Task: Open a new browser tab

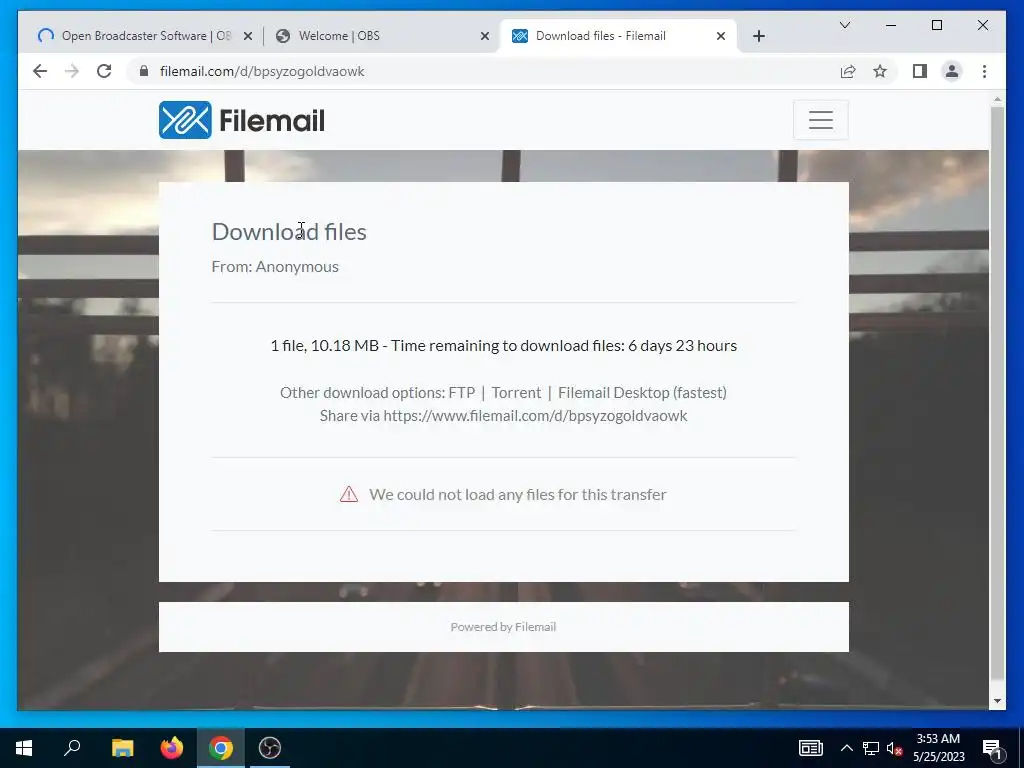Action: point(758,36)
